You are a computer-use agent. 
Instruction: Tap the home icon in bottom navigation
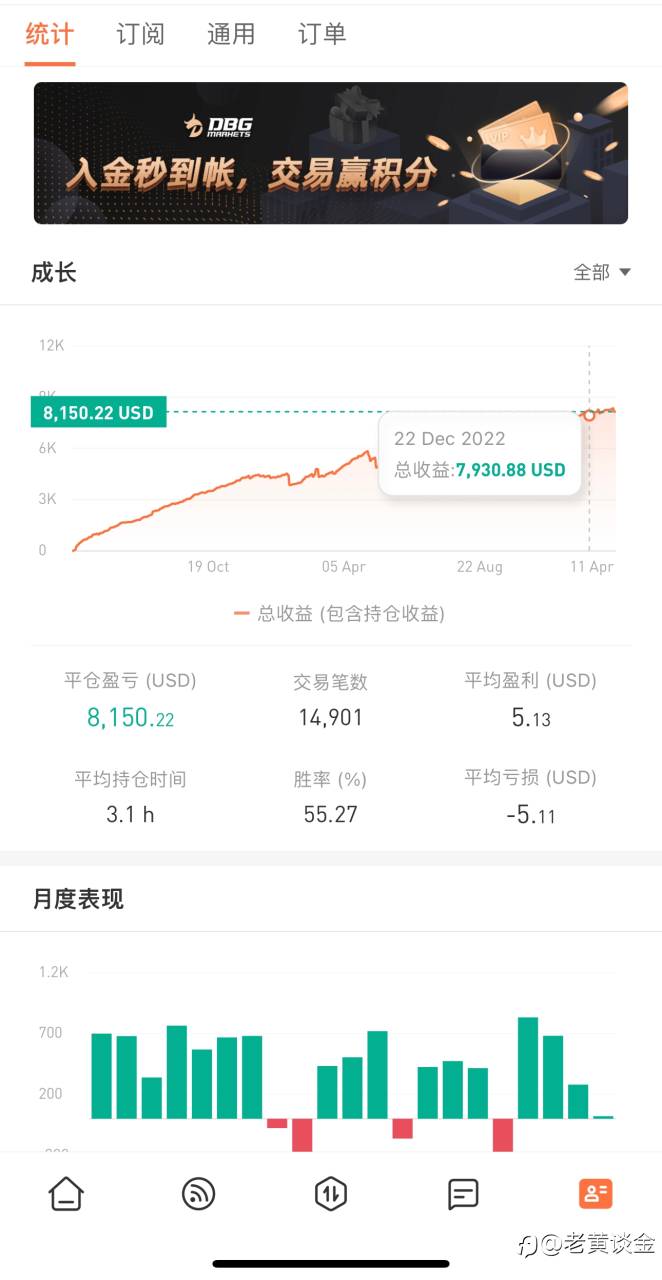[66, 1193]
